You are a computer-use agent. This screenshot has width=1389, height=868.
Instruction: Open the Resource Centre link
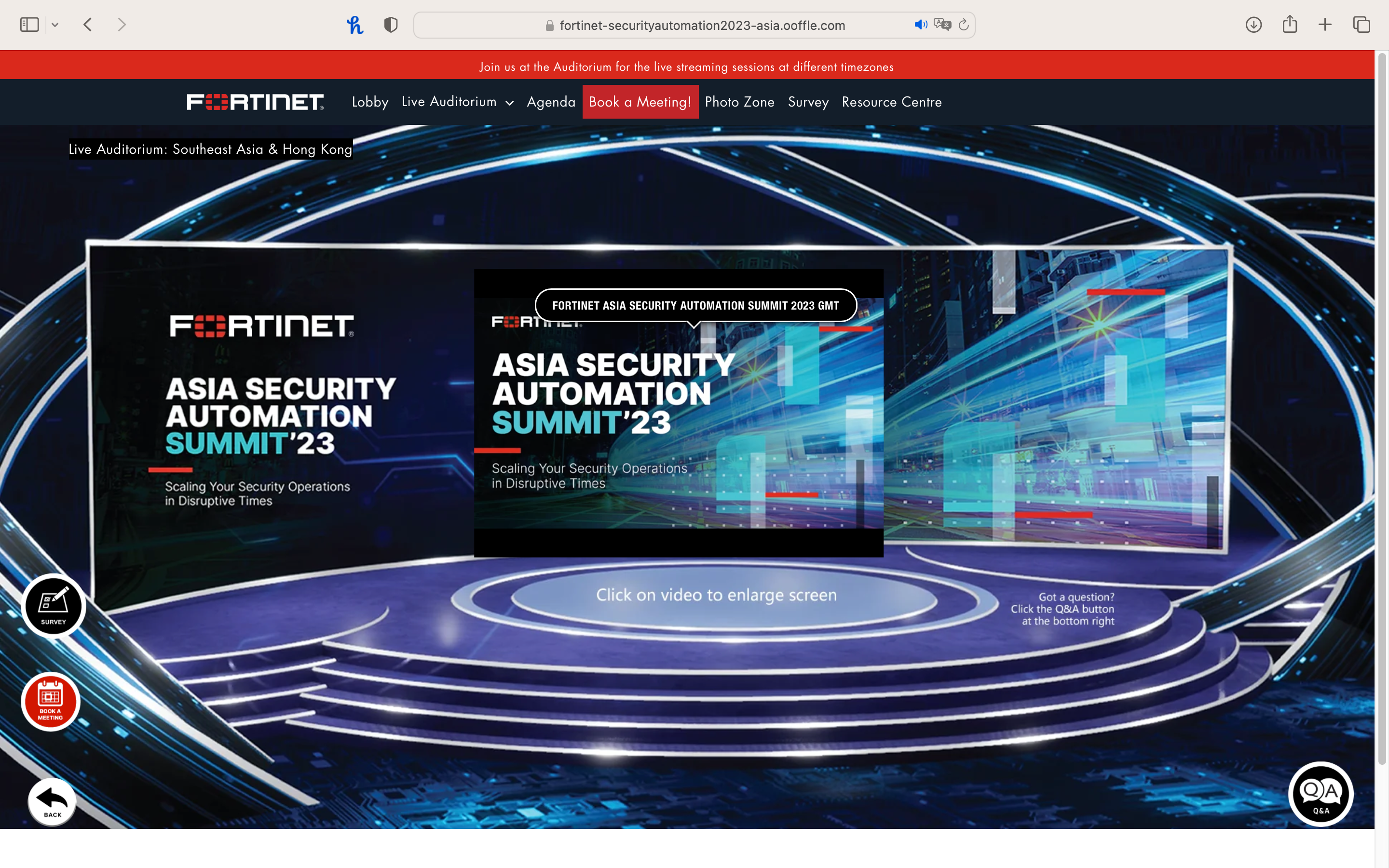point(891,102)
